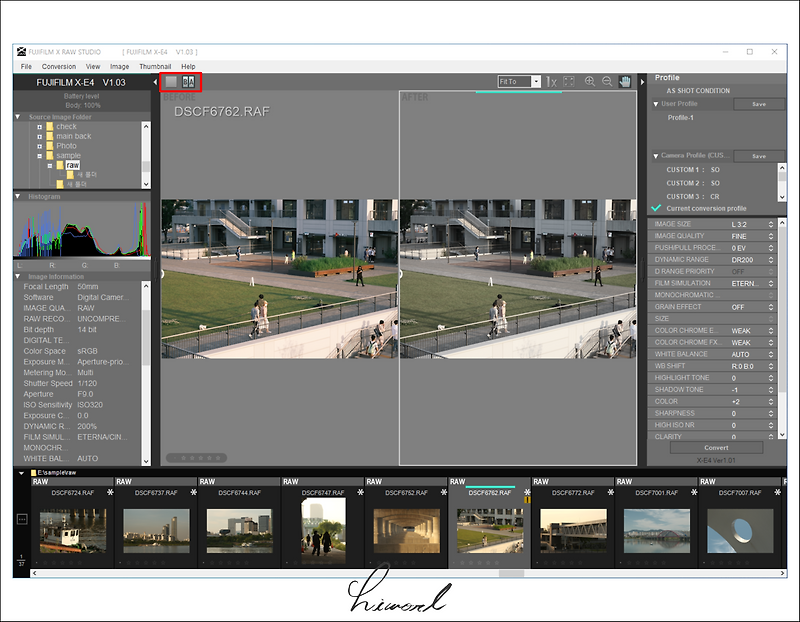Change FILM SIMULATION stepper value

(771, 283)
